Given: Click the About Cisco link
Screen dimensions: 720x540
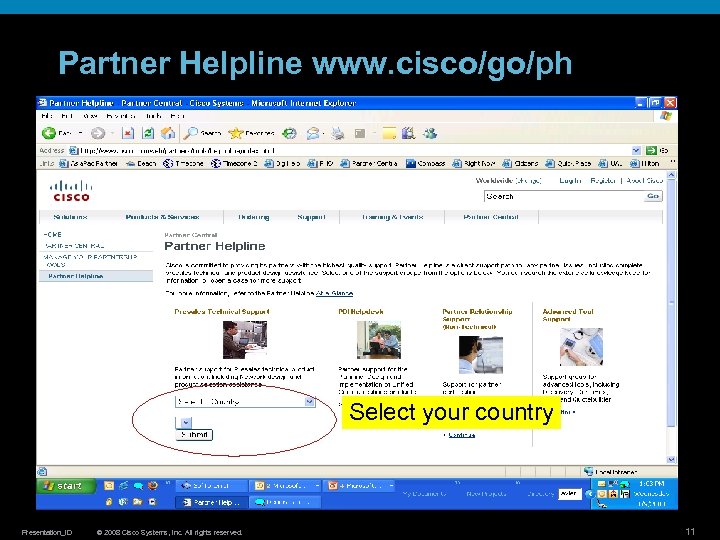Looking at the screenshot, I should (x=644, y=180).
